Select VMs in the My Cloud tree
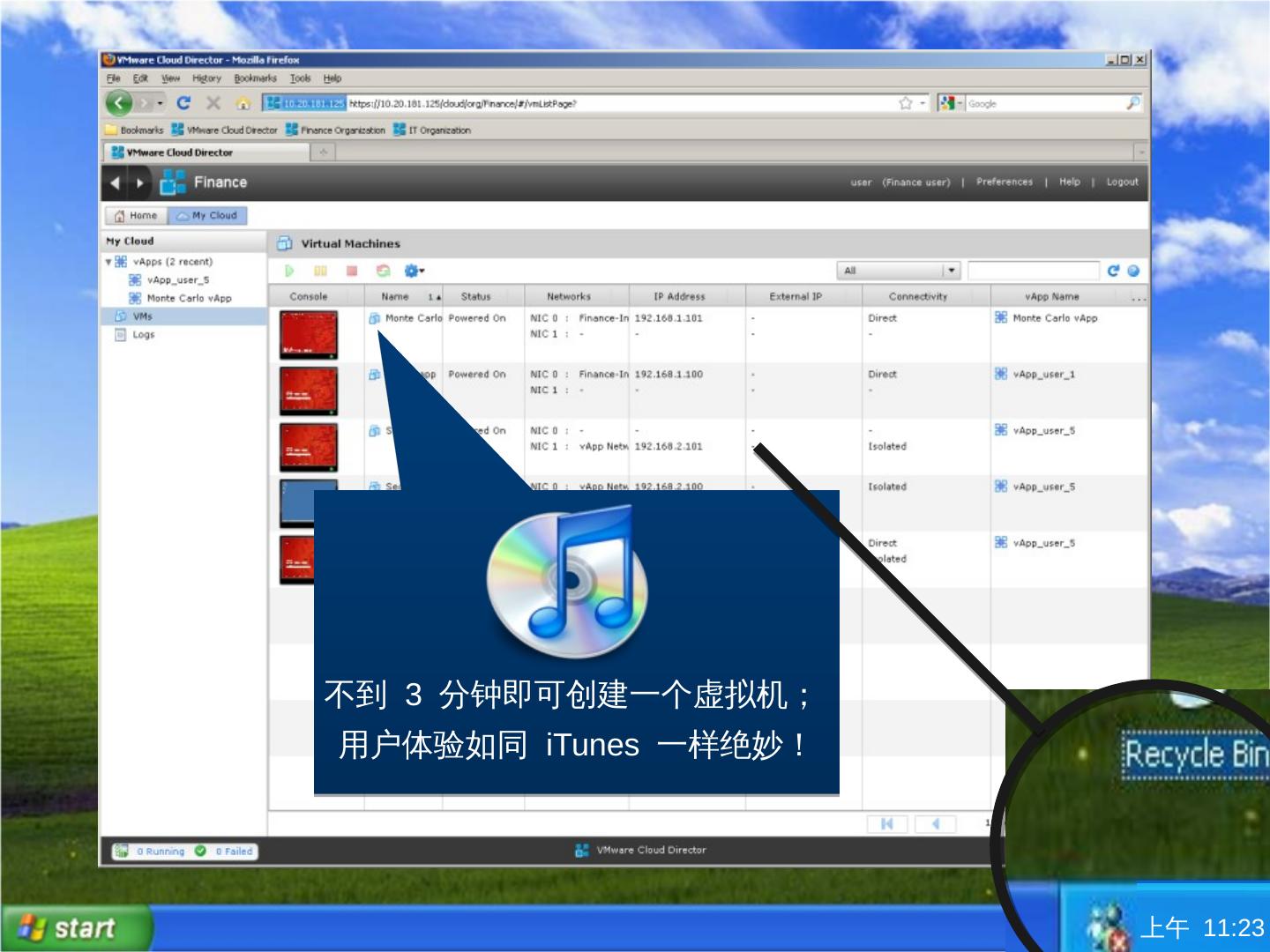Image resolution: width=1270 pixels, height=952 pixels. click(x=142, y=316)
